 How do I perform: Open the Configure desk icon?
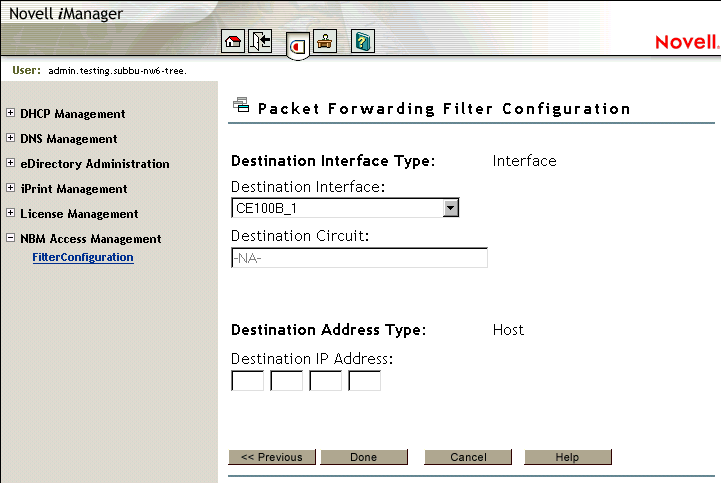(326, 42)
